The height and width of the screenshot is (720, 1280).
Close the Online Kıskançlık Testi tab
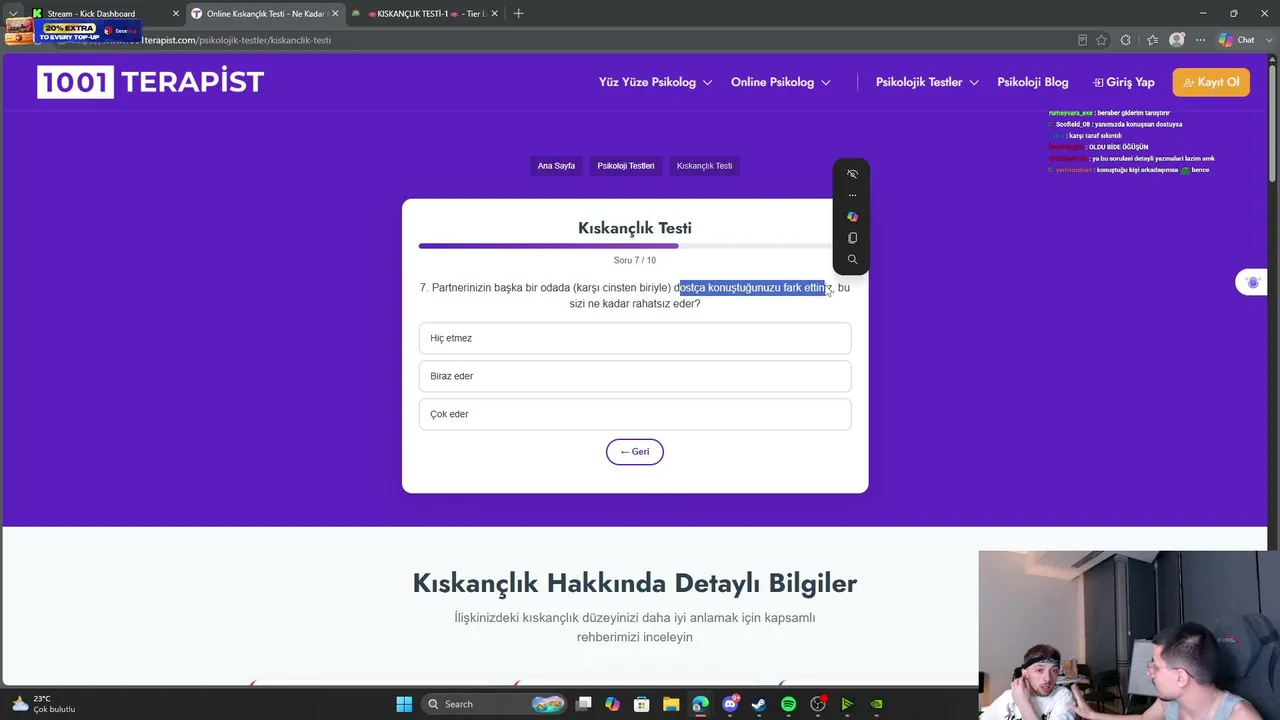(335, 14)
